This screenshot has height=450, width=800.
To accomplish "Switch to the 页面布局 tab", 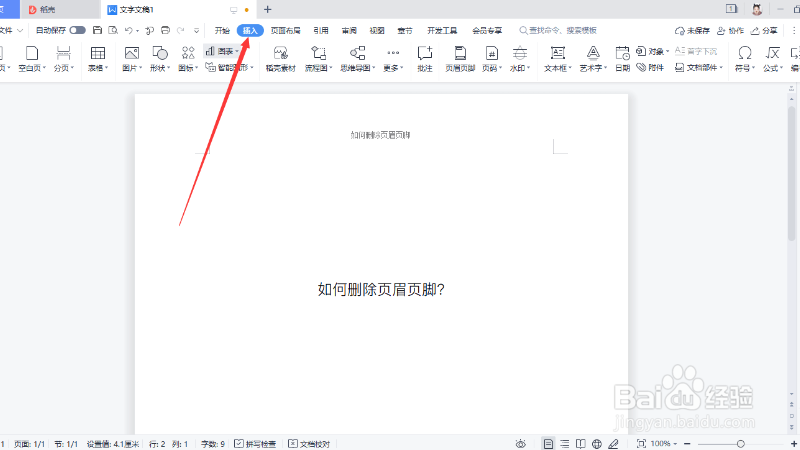I will (x=286, y=31).
